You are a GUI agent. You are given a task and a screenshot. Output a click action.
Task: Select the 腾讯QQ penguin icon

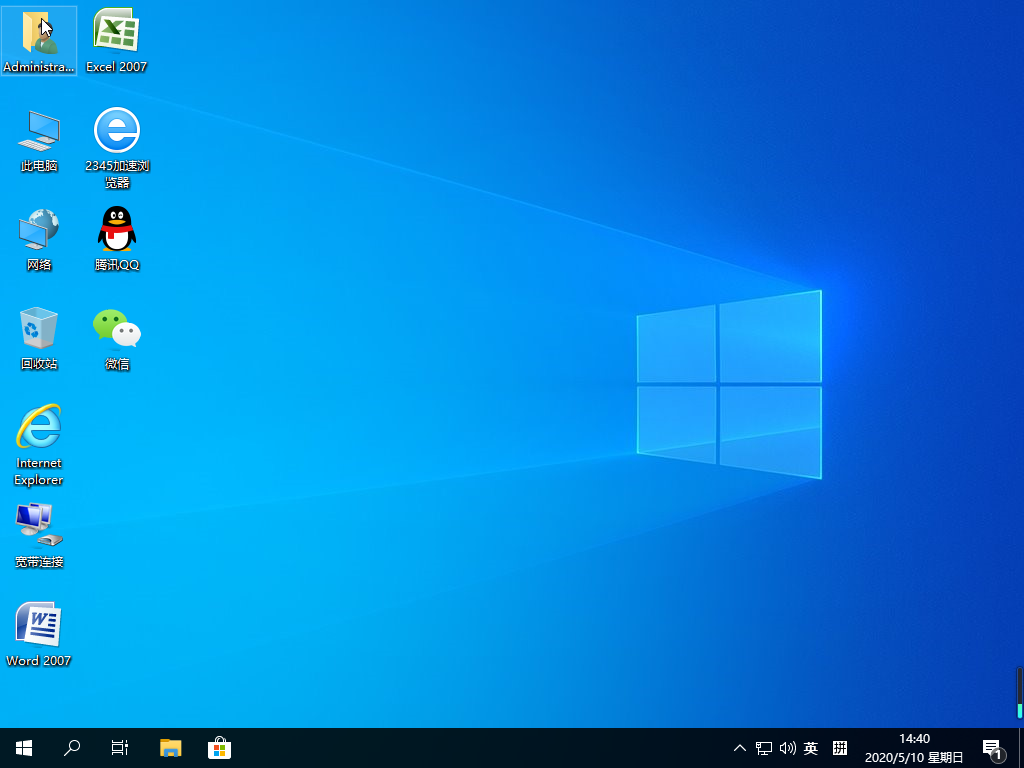tap(117, 238)
